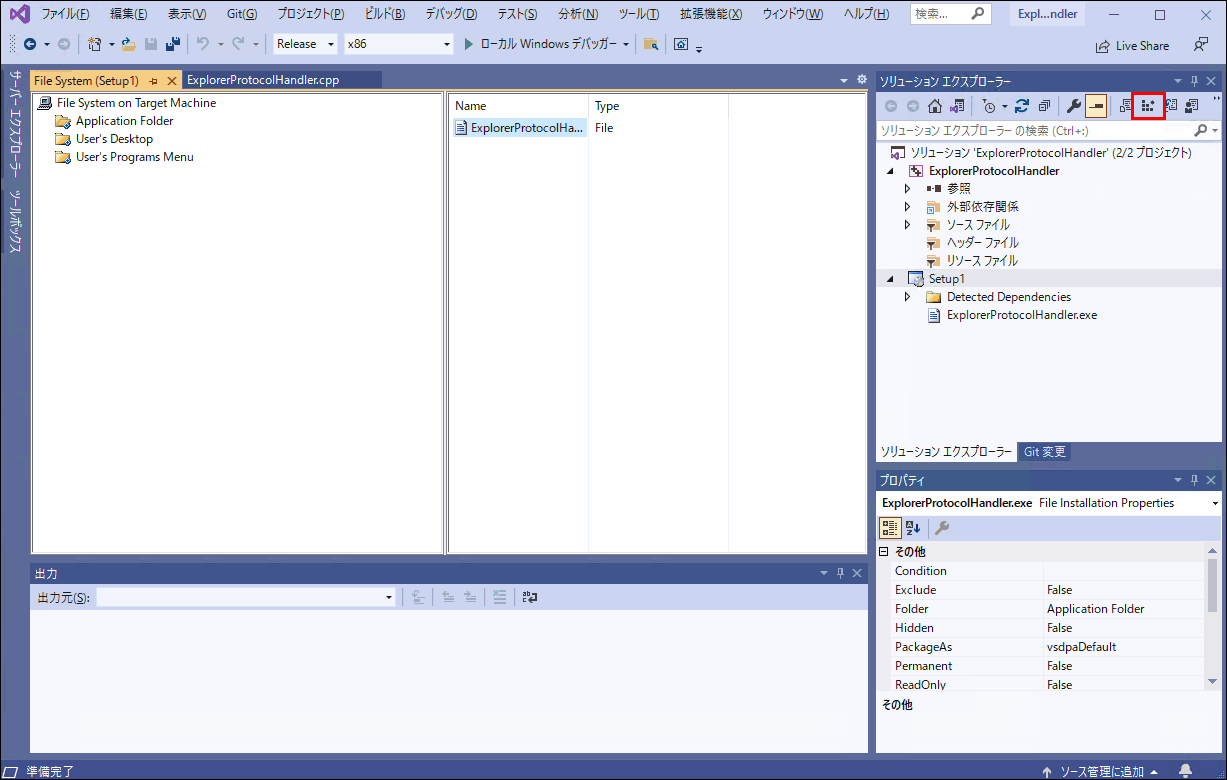Image resolution: width=1227 pixels, height=780 pixels.
Task: Expand the ソース ファイル node
Action: point(907,224)
